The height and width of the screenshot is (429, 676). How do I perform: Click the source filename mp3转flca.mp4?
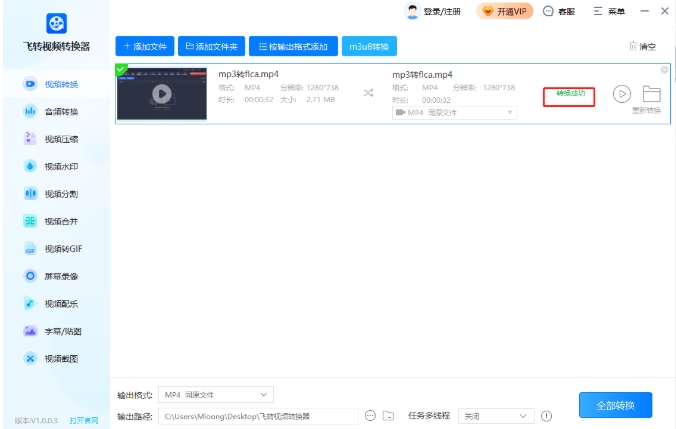click(x=248, y=74)
